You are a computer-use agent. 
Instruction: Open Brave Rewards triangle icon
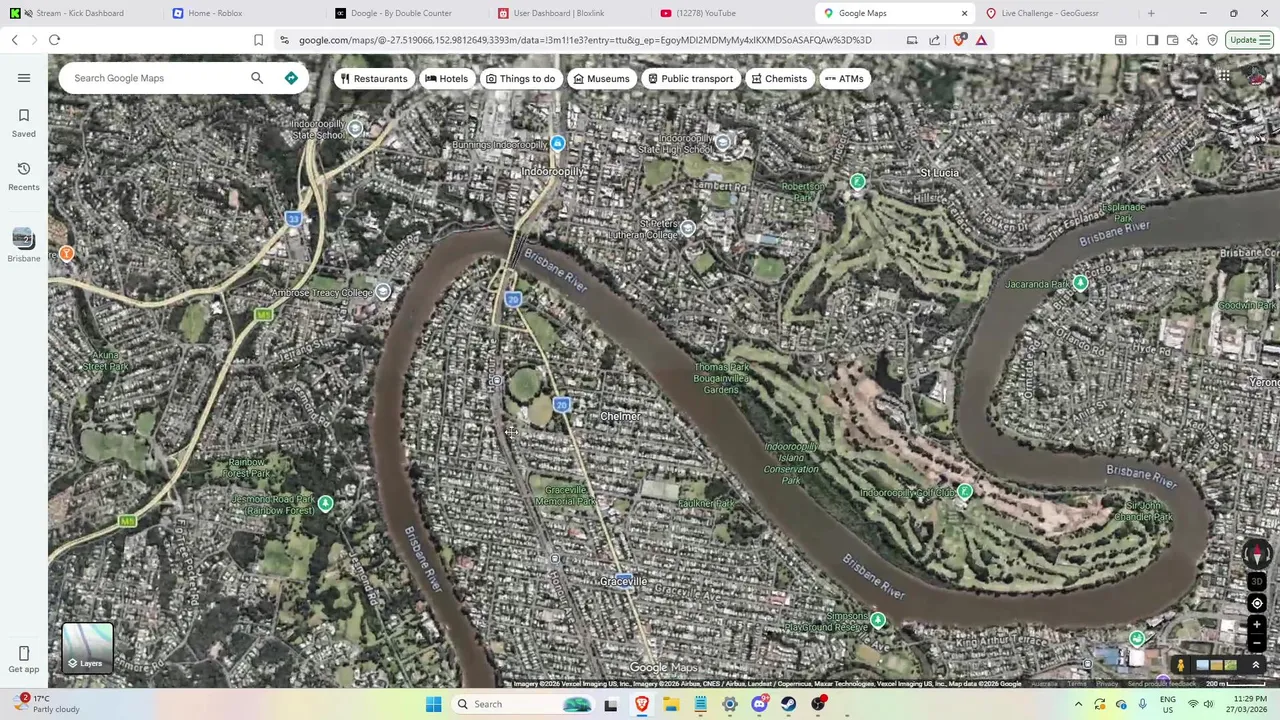tap(981, 40)
